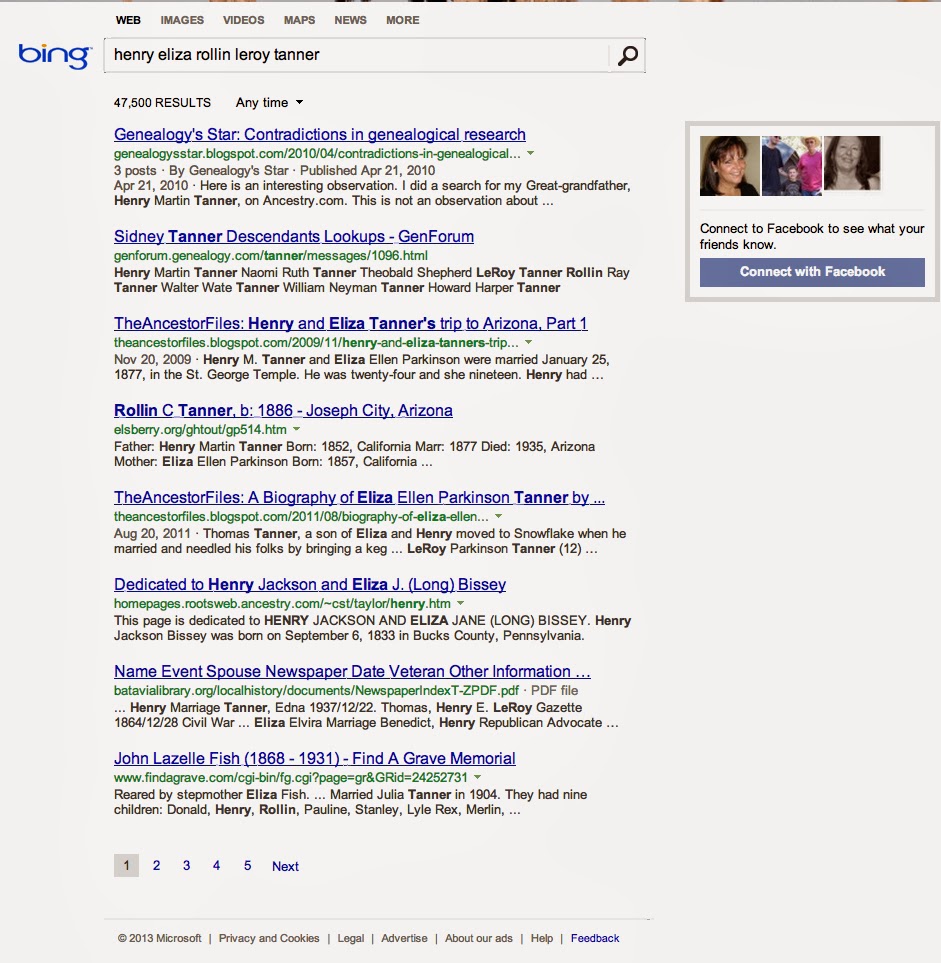Click middle Facebook photo of group with hat
This screenshot has width=941, height=963.
coord(791,166)
